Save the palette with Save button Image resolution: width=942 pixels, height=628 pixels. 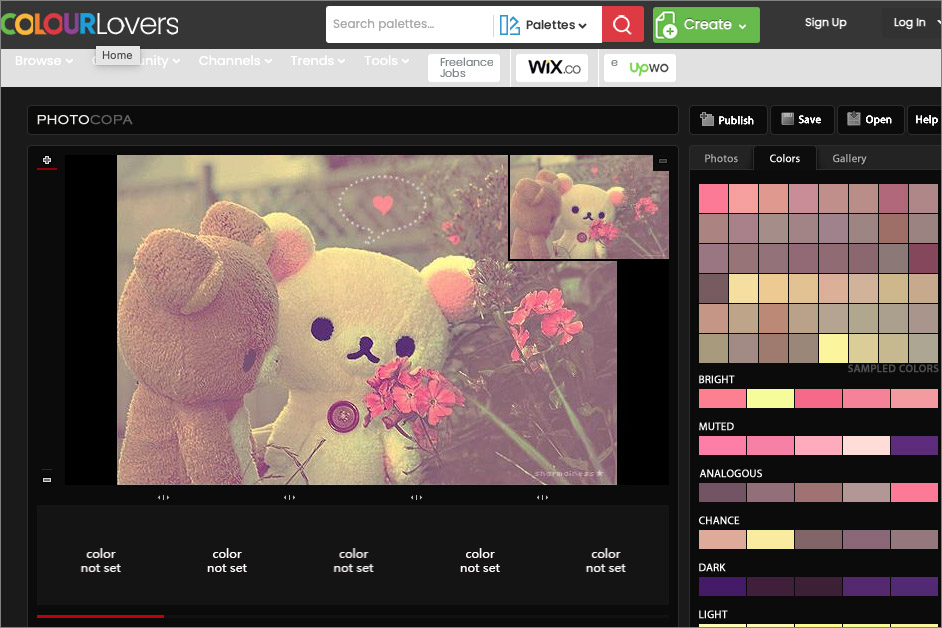801,120
